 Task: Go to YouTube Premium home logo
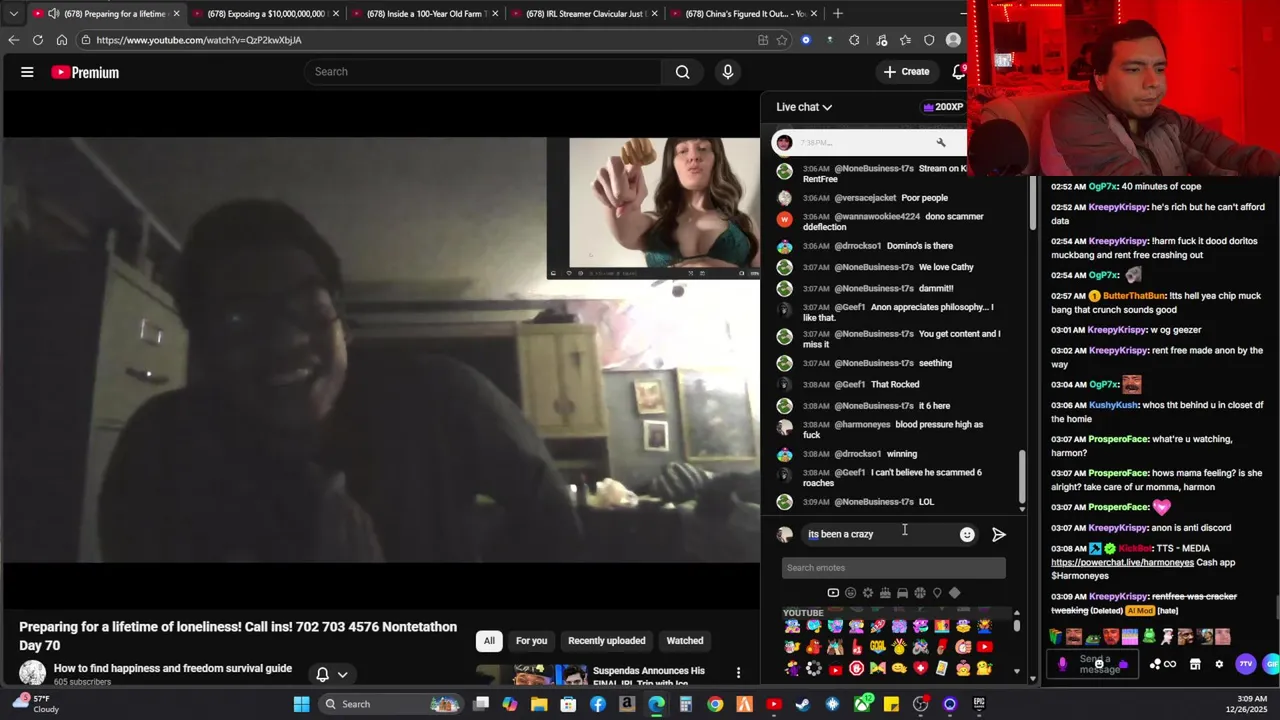click(85, 72)
